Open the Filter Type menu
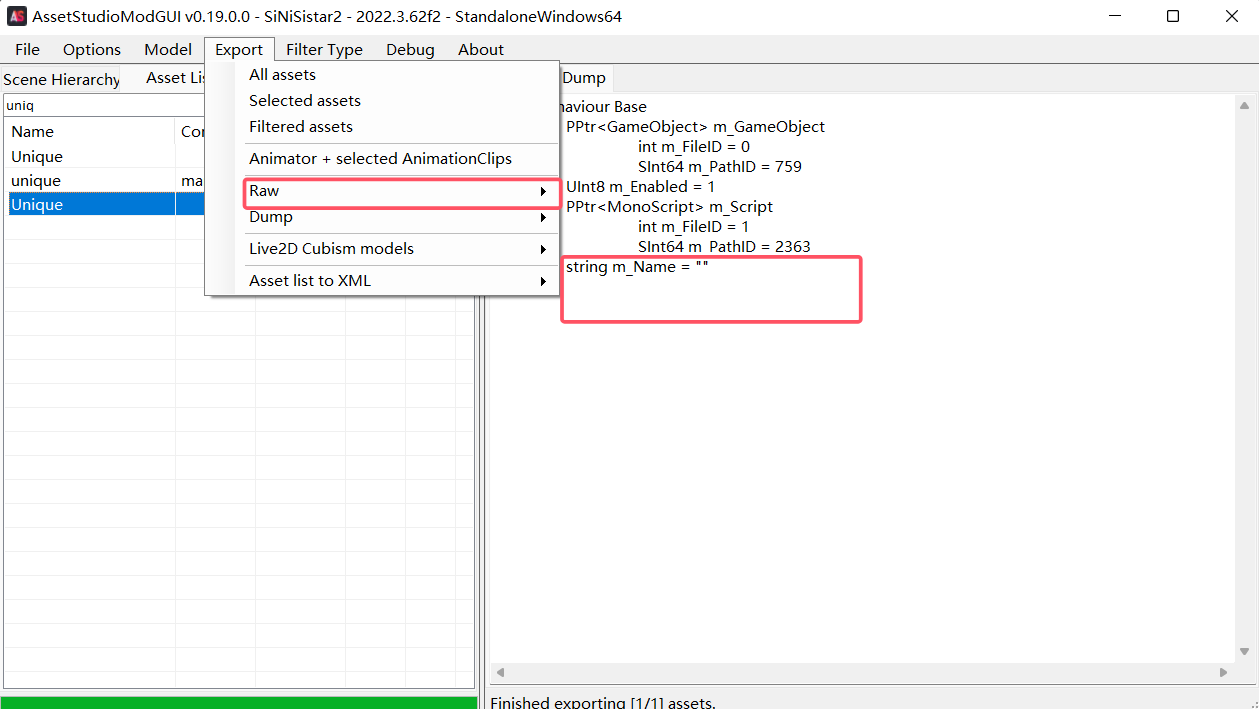The image size is (1259, 709). (x=324, y=49)
